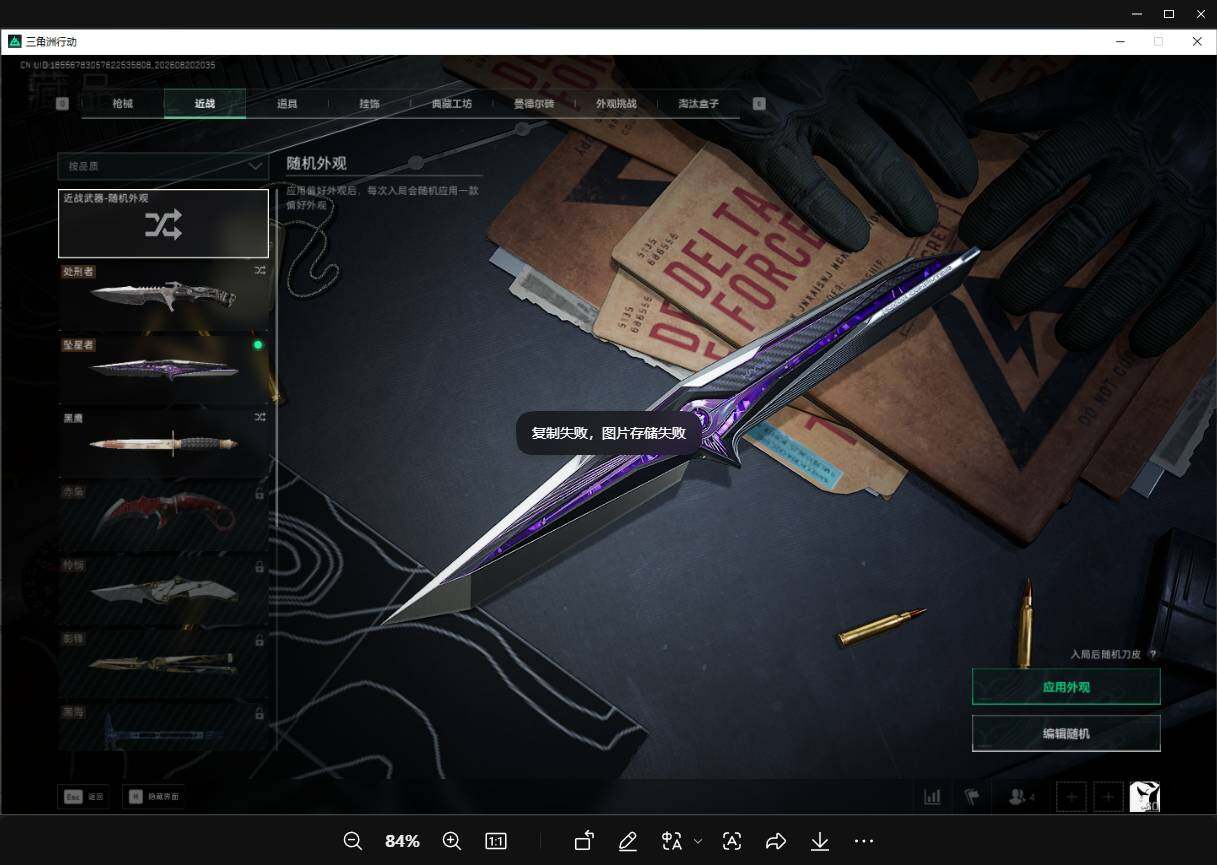Click the green equipped dot on 坠星者
The height and width of the screenshot is (865, 1217).
point(258,345)
